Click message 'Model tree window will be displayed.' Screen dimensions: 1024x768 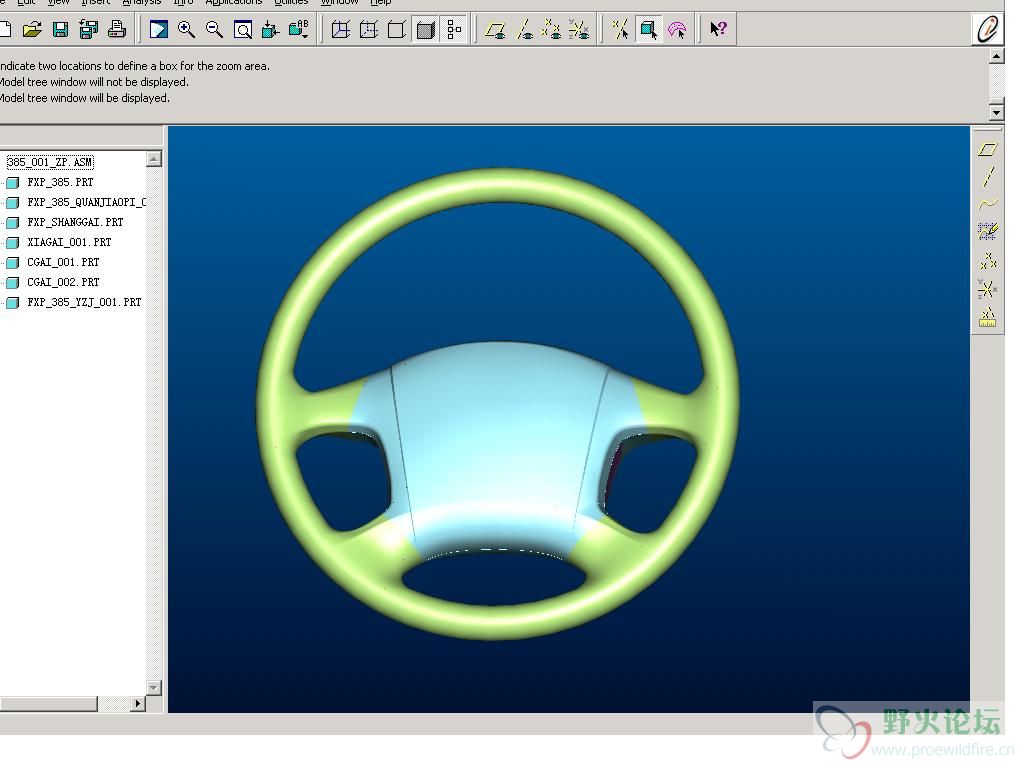(85, 98)
